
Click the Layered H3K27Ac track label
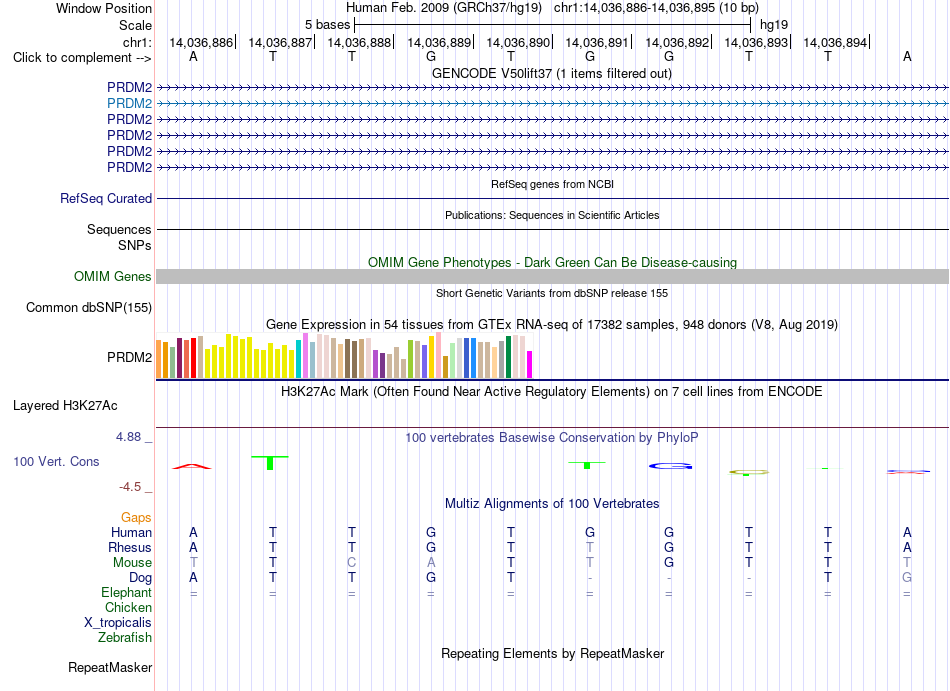coord(65,406)
